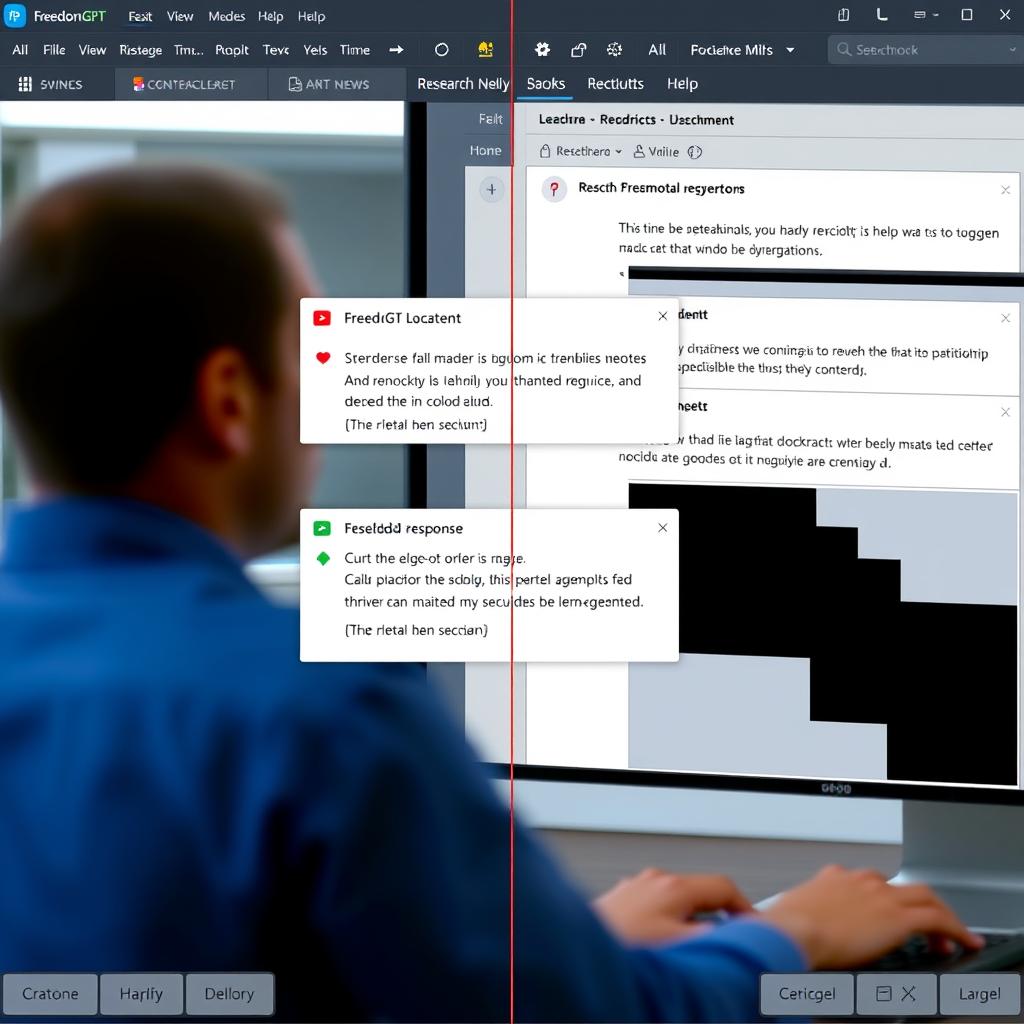Open the Resetlhero dropdown

click(x=581, y=152)
